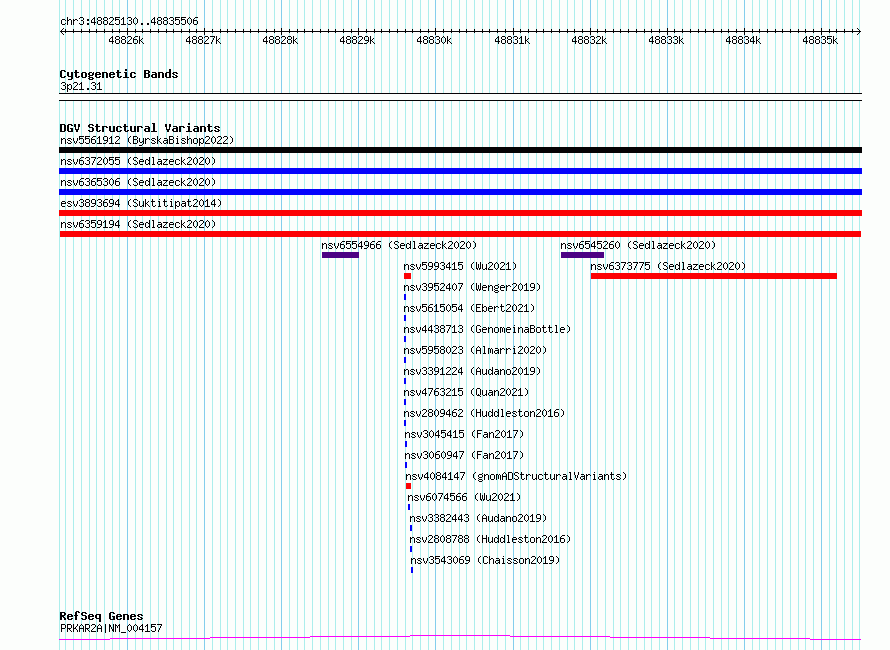Open variant nsv6545260 (Sedlazeck2020)
Viewport: 890px width, 650px height.
(638, 245)
